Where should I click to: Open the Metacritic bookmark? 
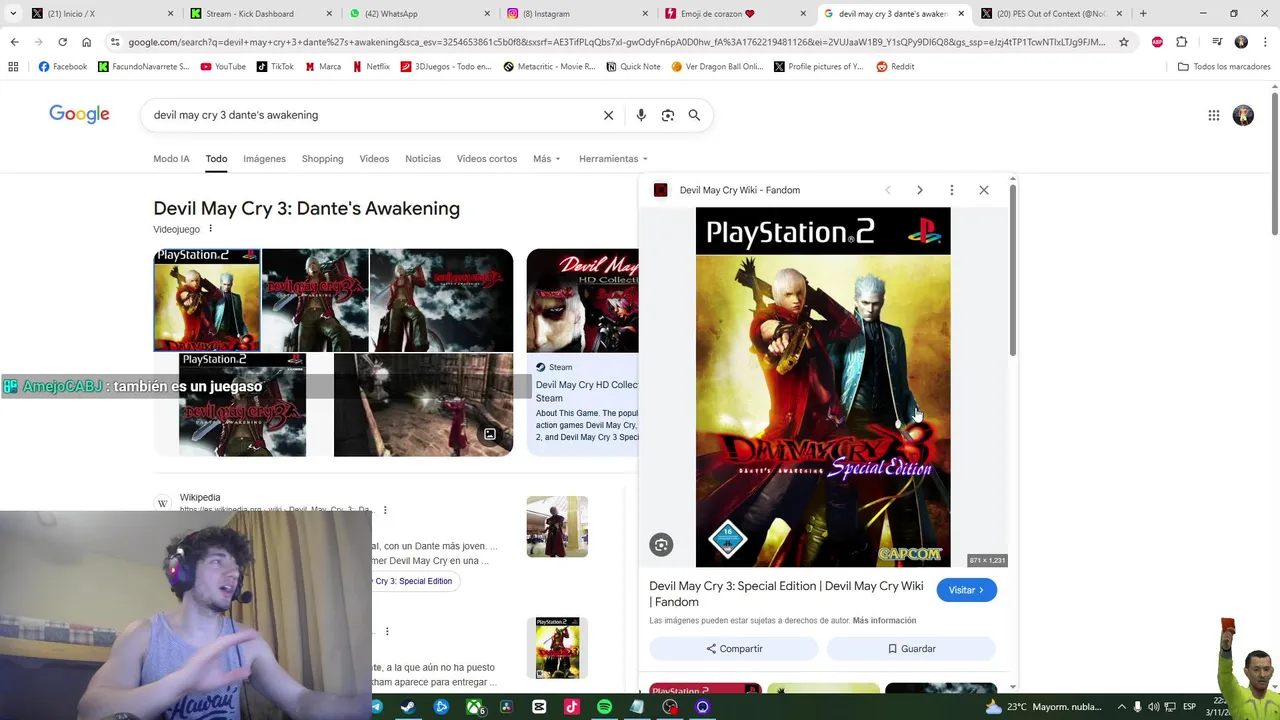click(x=549, y=67)
